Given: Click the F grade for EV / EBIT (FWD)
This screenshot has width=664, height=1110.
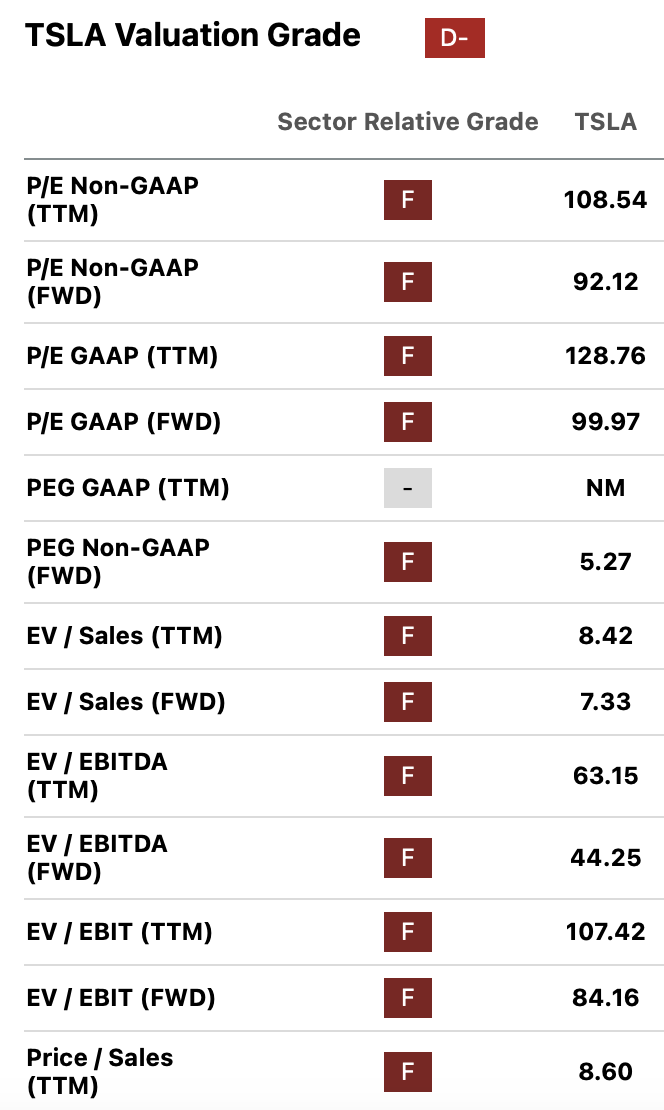Looking at the screenshot, I should pyautogui.click(x=408, y=998).
